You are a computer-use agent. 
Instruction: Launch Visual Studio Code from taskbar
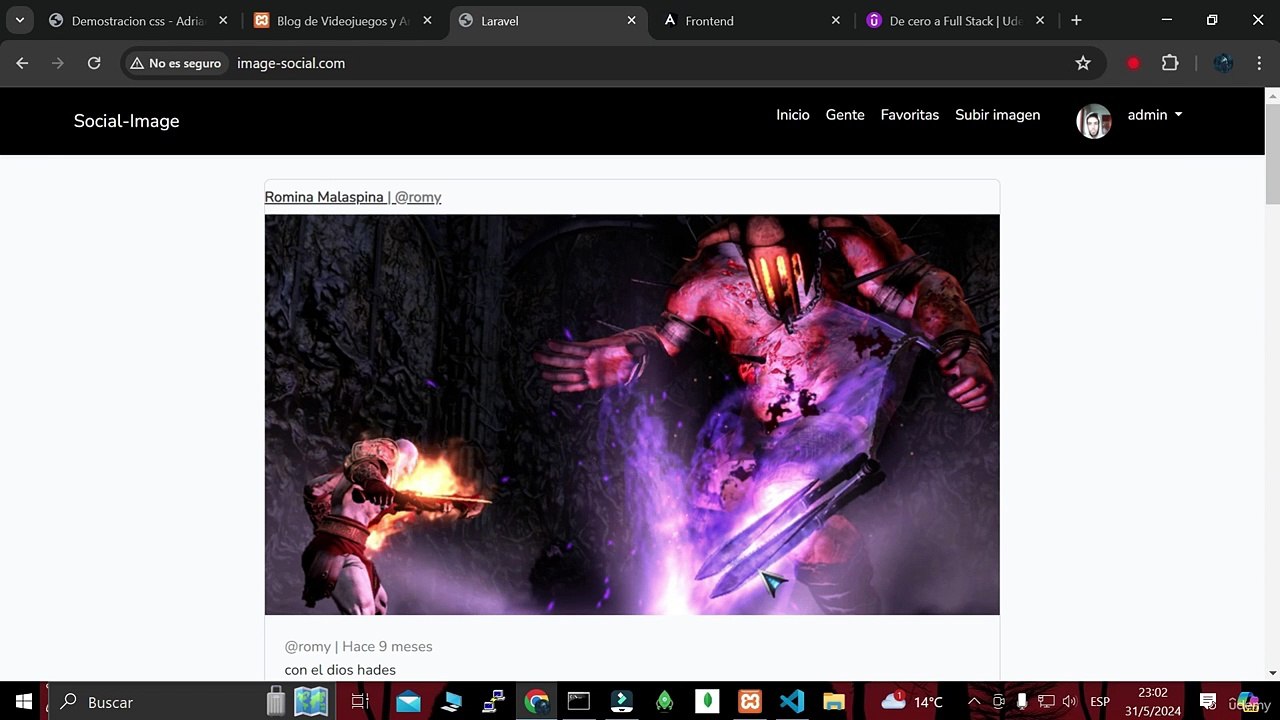(x=792, y=702)
